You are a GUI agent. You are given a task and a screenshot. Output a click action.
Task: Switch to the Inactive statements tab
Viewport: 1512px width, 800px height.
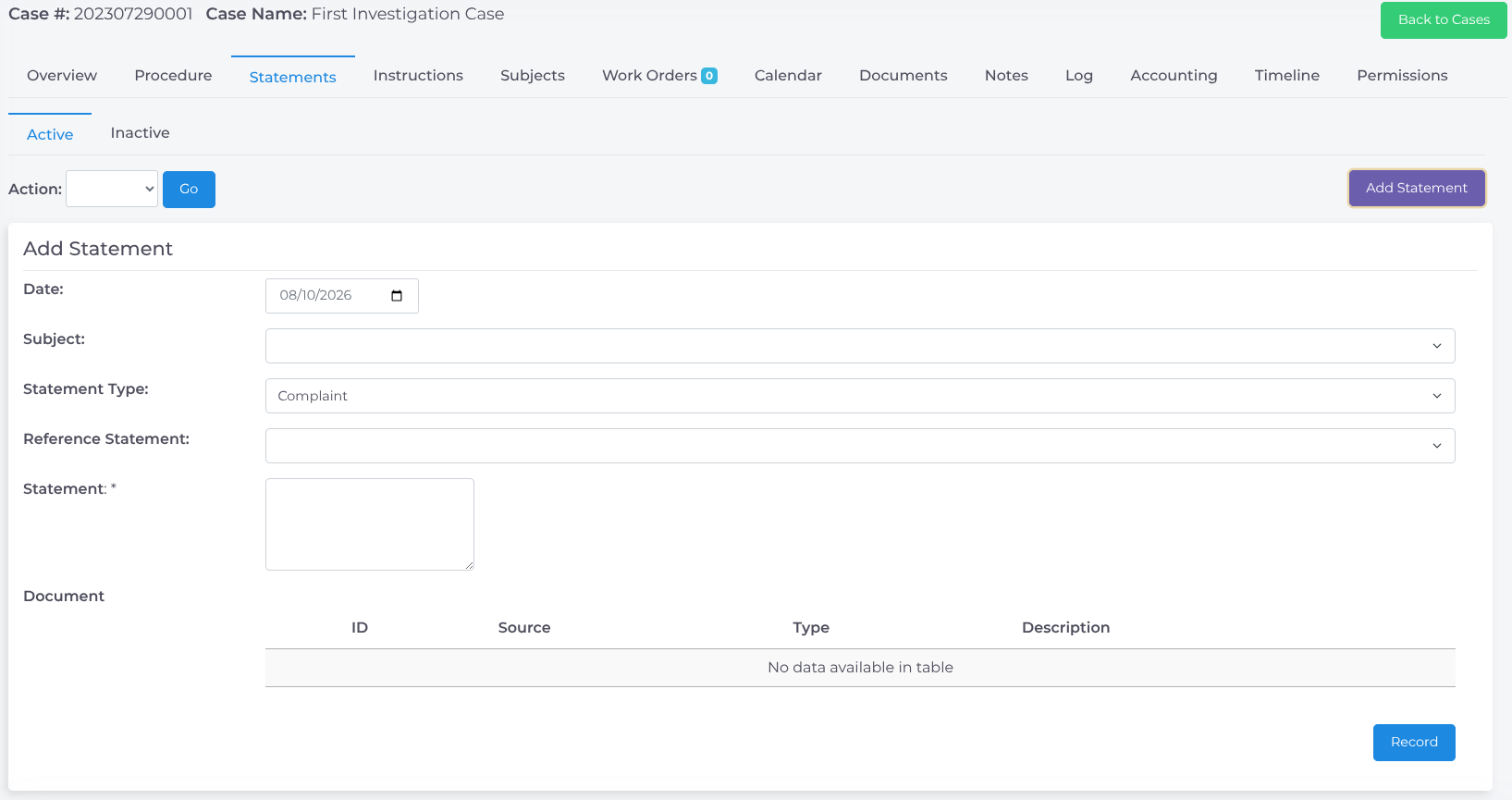click(140, 133)
